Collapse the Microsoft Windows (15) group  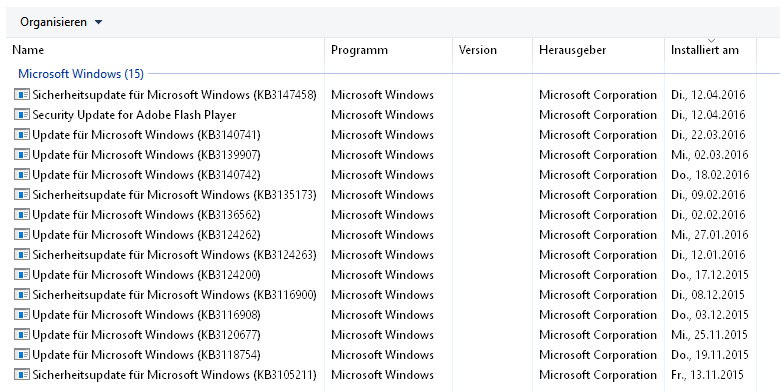tap(81, 74)
